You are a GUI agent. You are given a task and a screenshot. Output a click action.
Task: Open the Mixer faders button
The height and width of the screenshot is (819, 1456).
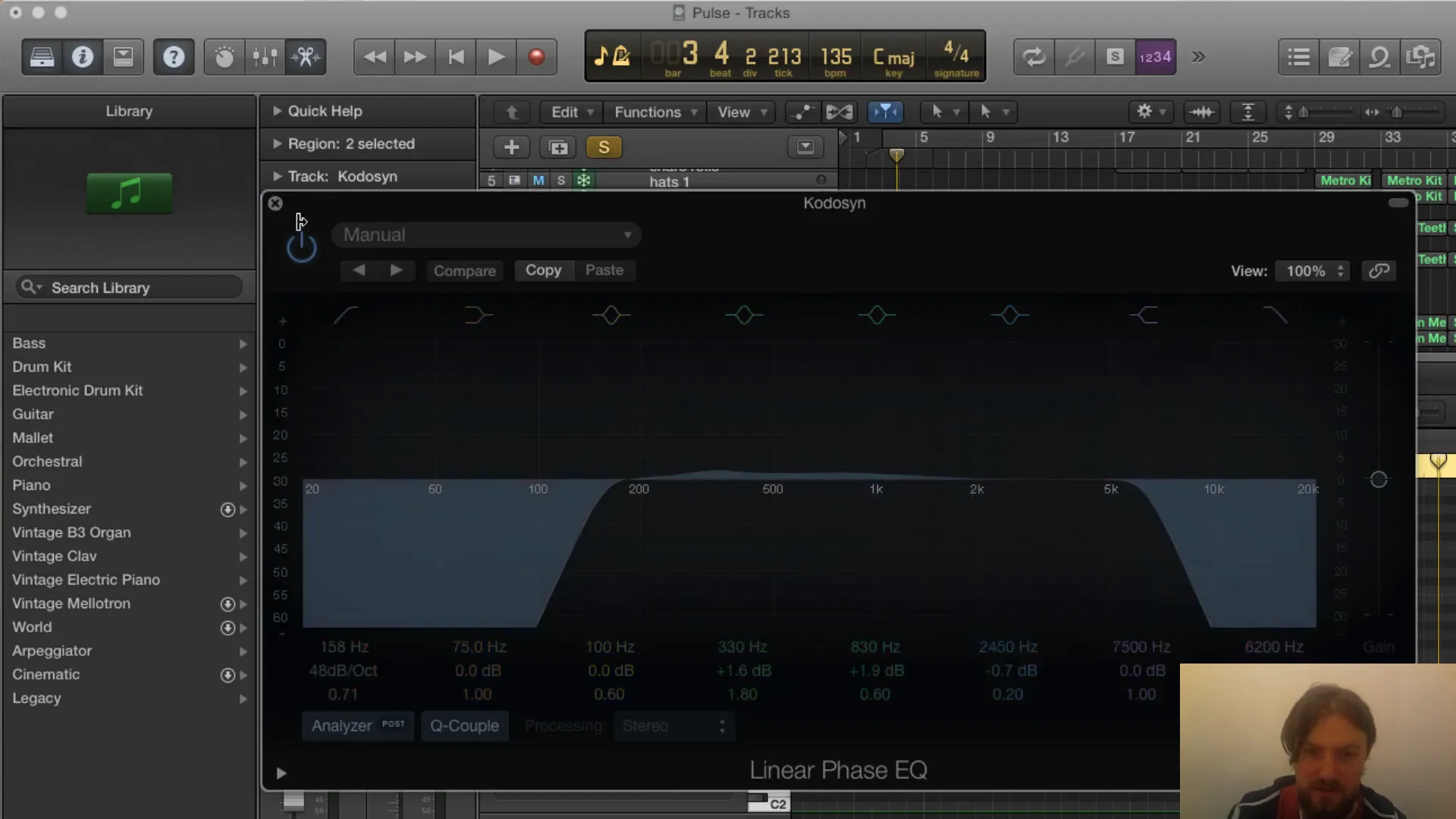(265, 57)
